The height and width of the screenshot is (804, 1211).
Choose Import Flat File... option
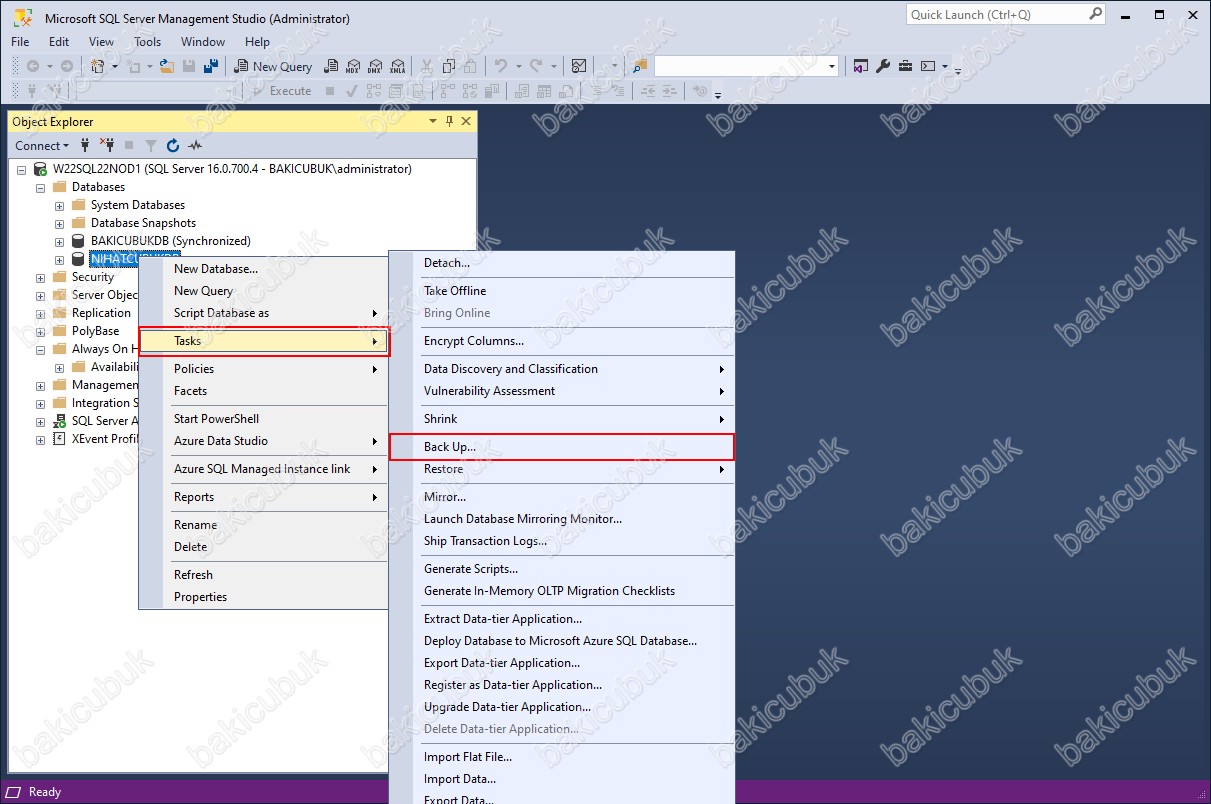[562, 757]
